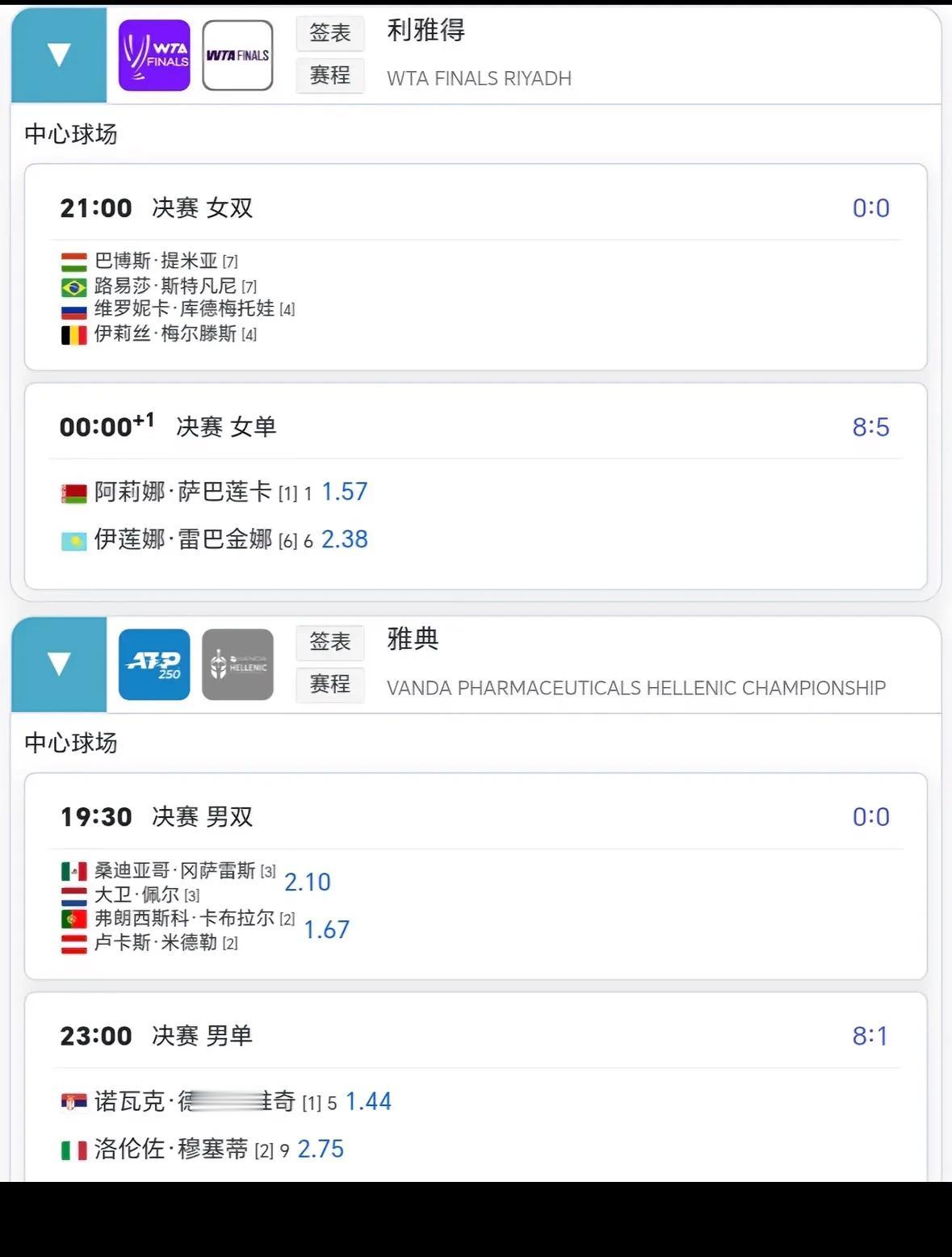Screen dimensions: 952x1257
Task: Click the Italy flag next to 穆塞蒂
Action: pos(74,1150)
